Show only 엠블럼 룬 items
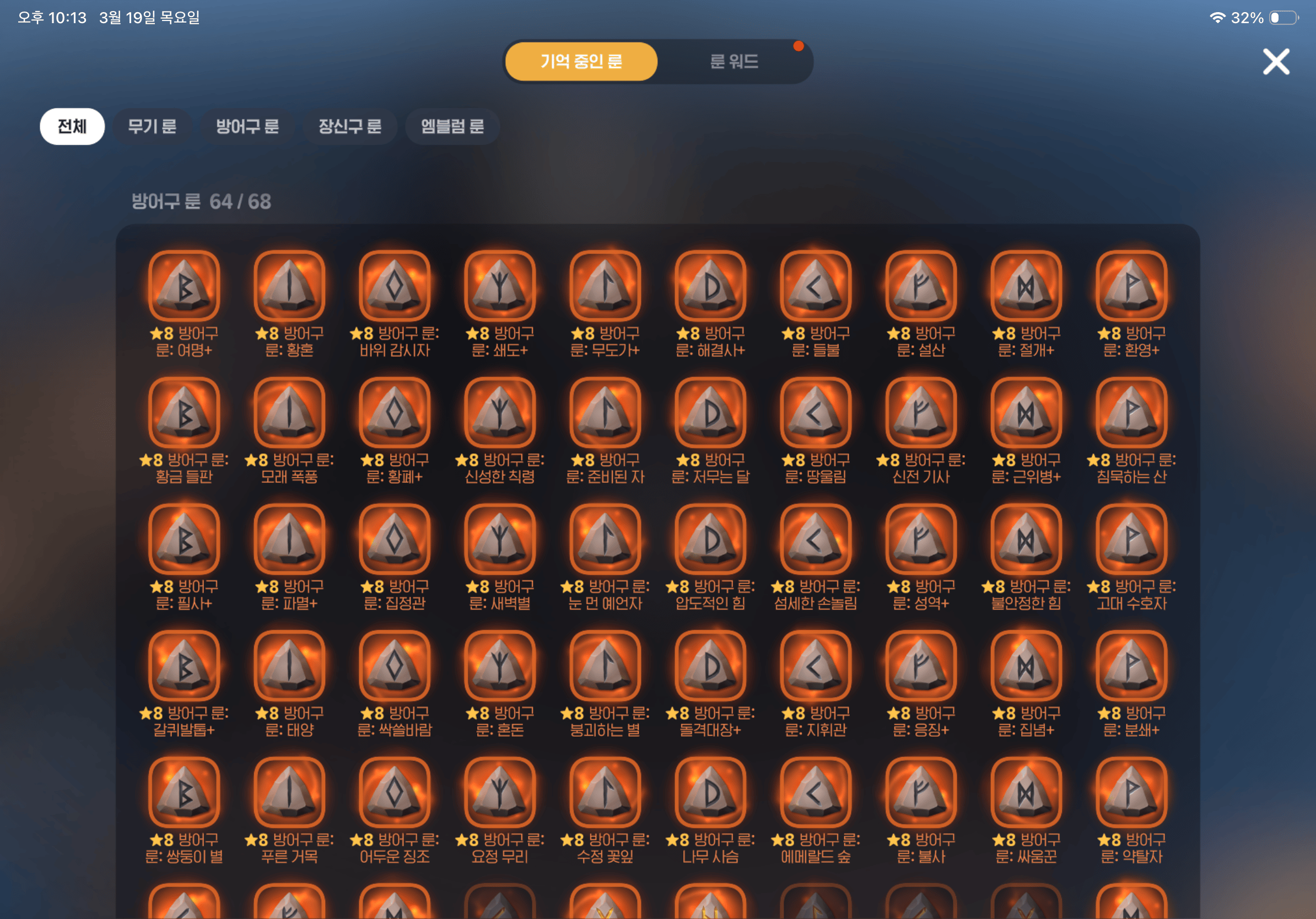Image resolution: width=1316 pixels, height=919 pixels. [x=452, y=126]
